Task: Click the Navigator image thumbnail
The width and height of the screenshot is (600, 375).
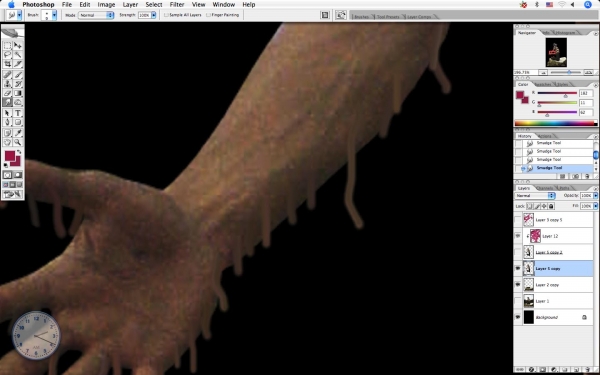Action: click(556, 52)
